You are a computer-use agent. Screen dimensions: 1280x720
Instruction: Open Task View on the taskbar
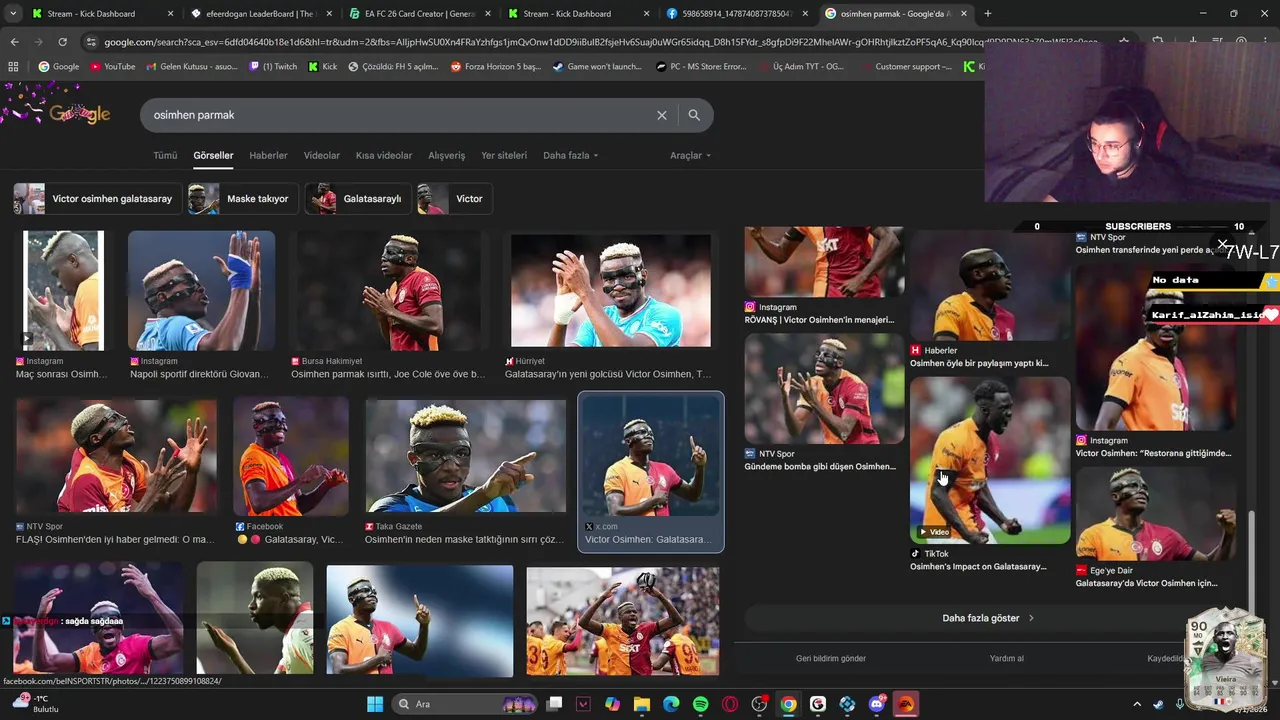click(555, 704)
